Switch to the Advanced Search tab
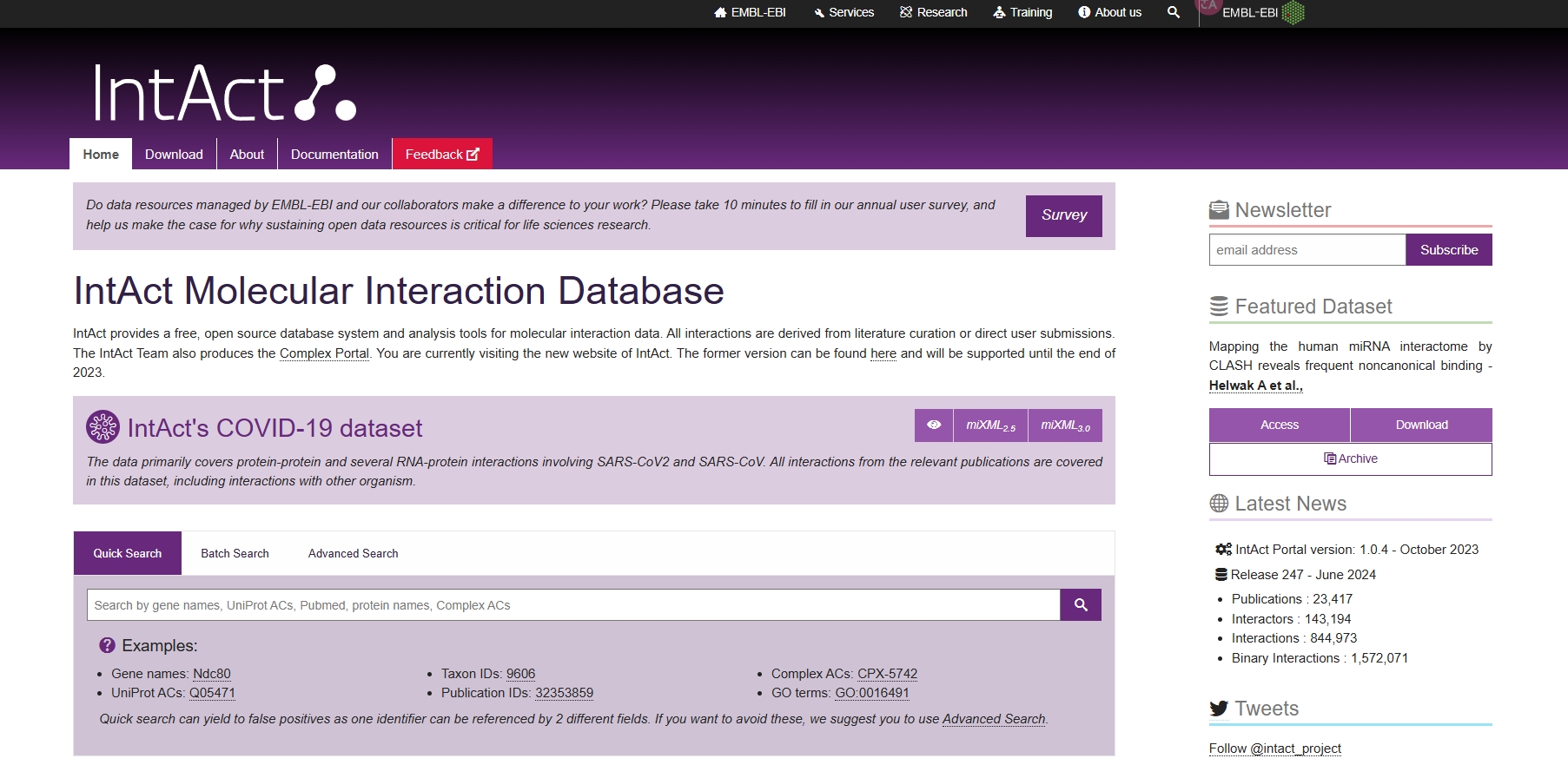The image size is (1568, 765). pyautogui.click(x=354, y=553)
